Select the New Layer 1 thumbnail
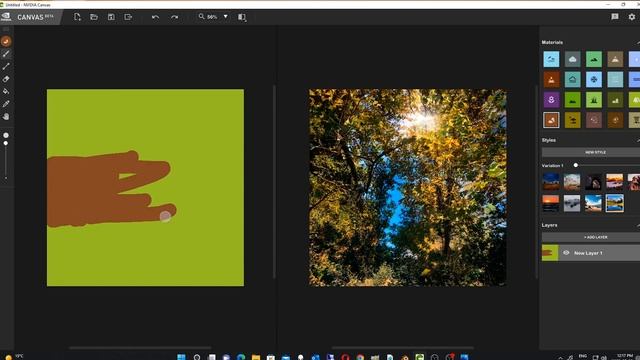Viewport: 640px width, 360px height. 550,253
